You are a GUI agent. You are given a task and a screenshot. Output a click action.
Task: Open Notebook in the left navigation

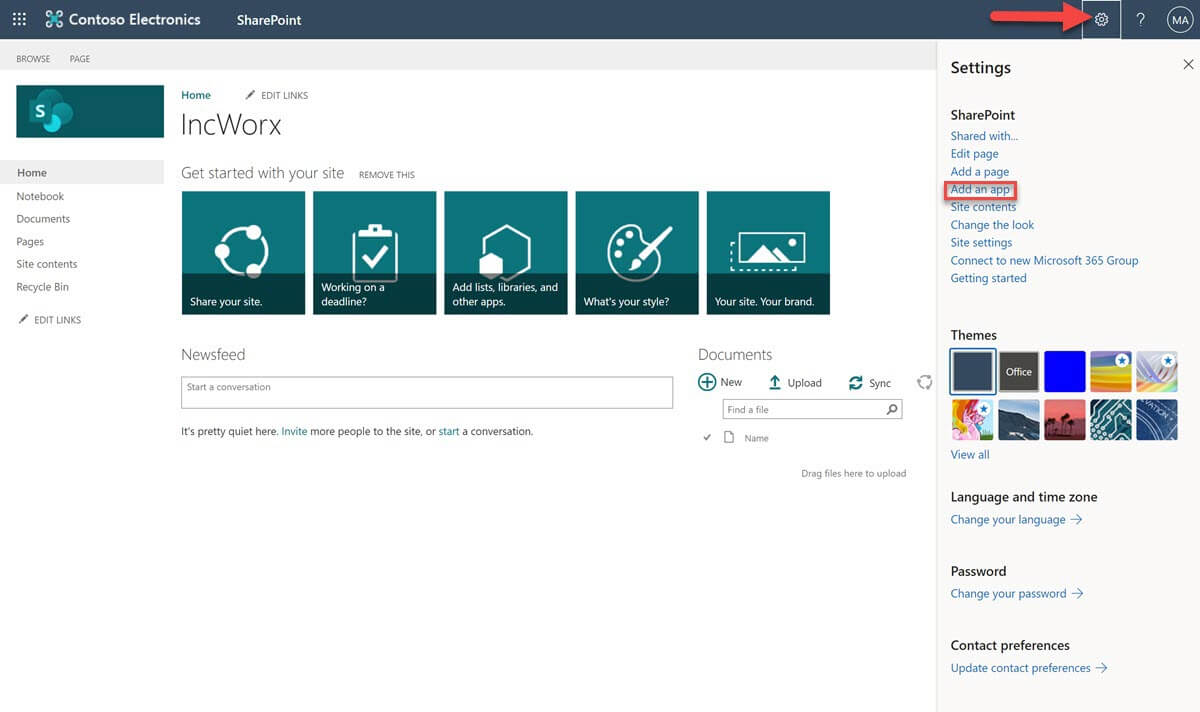click(x=40, y=196)
